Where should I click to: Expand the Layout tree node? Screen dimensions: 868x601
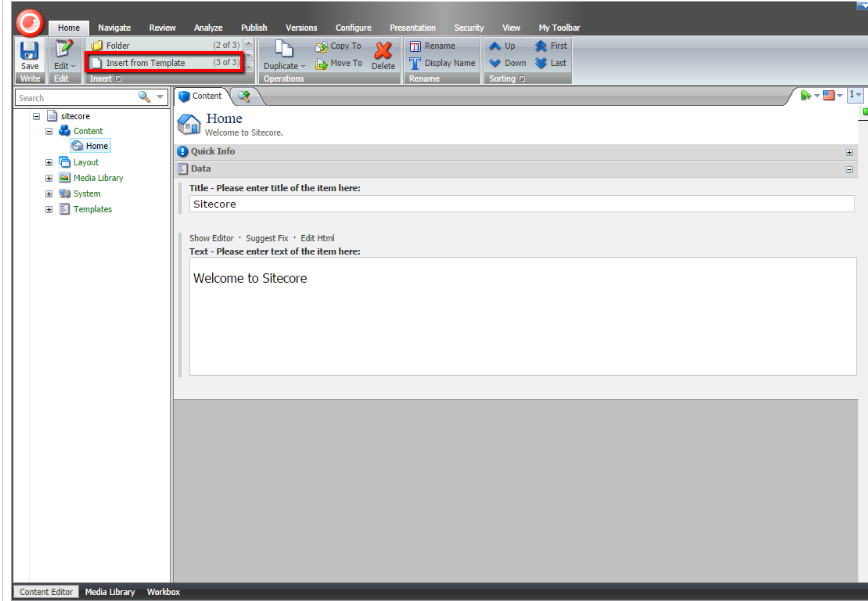click(x=49, y=163)
